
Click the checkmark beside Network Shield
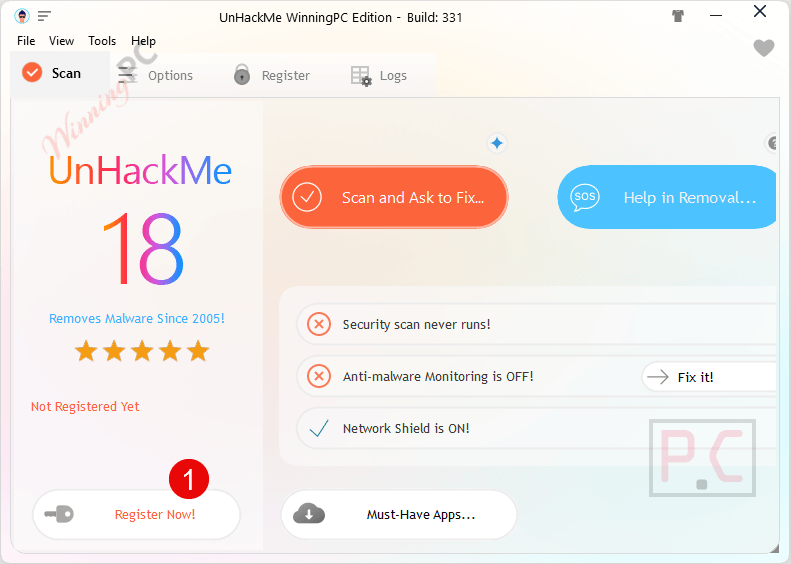point(319,428)
